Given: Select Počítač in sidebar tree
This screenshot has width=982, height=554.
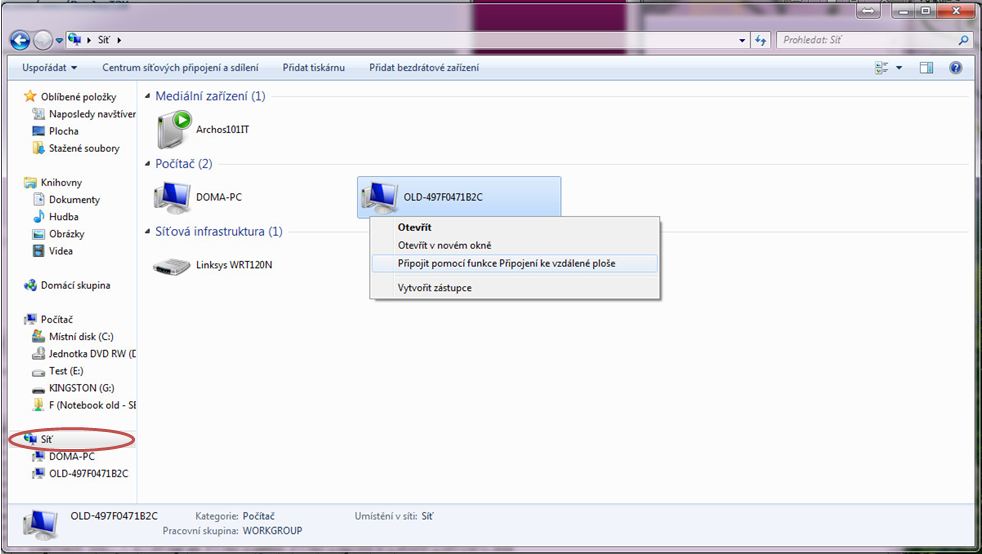Looking at the screenshot, I should coord(48,320).
